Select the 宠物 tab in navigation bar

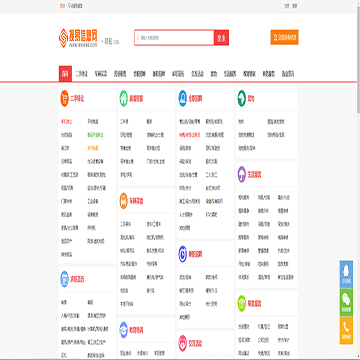point(214,74)
